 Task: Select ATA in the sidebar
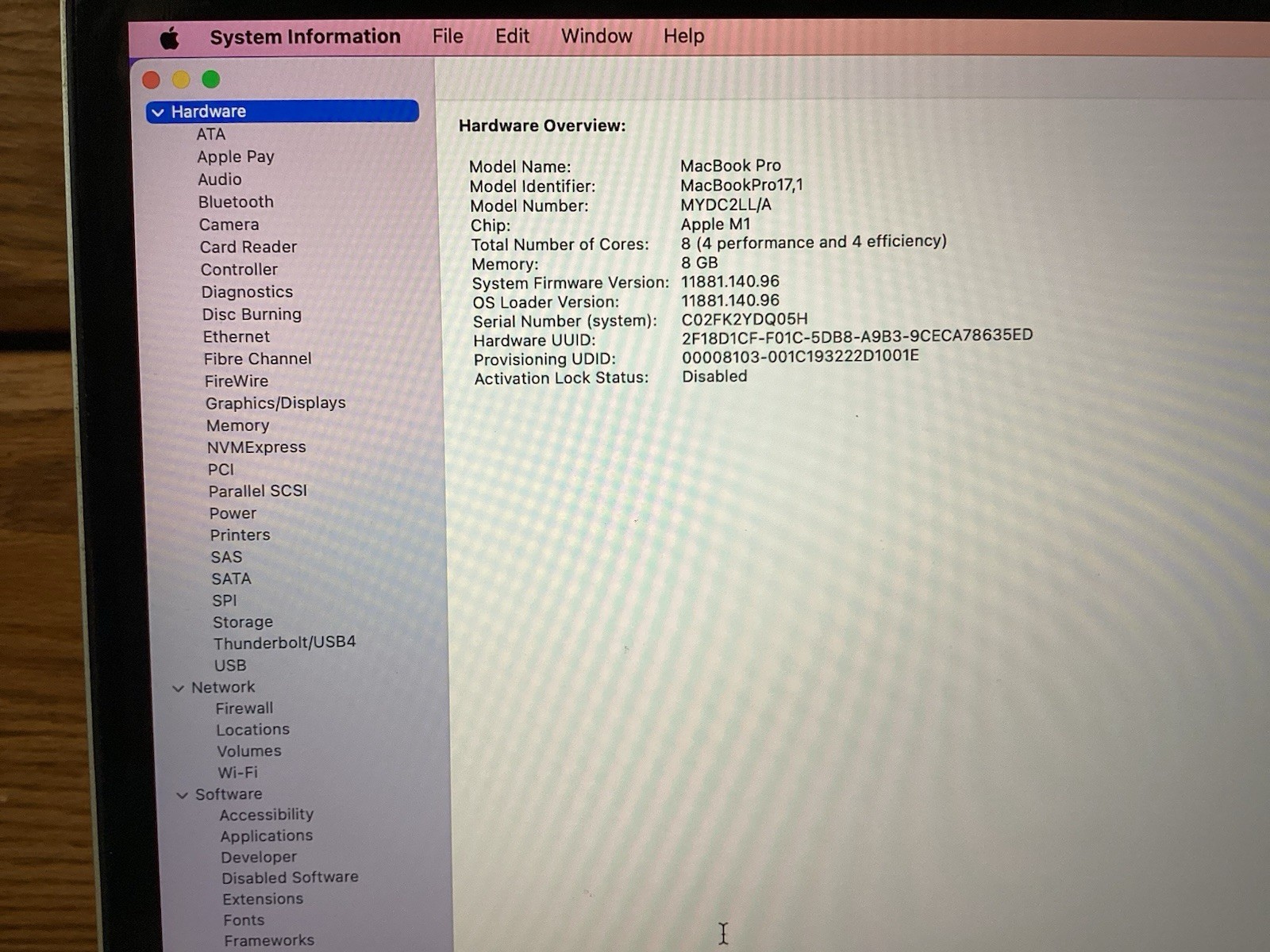[211, 134]
